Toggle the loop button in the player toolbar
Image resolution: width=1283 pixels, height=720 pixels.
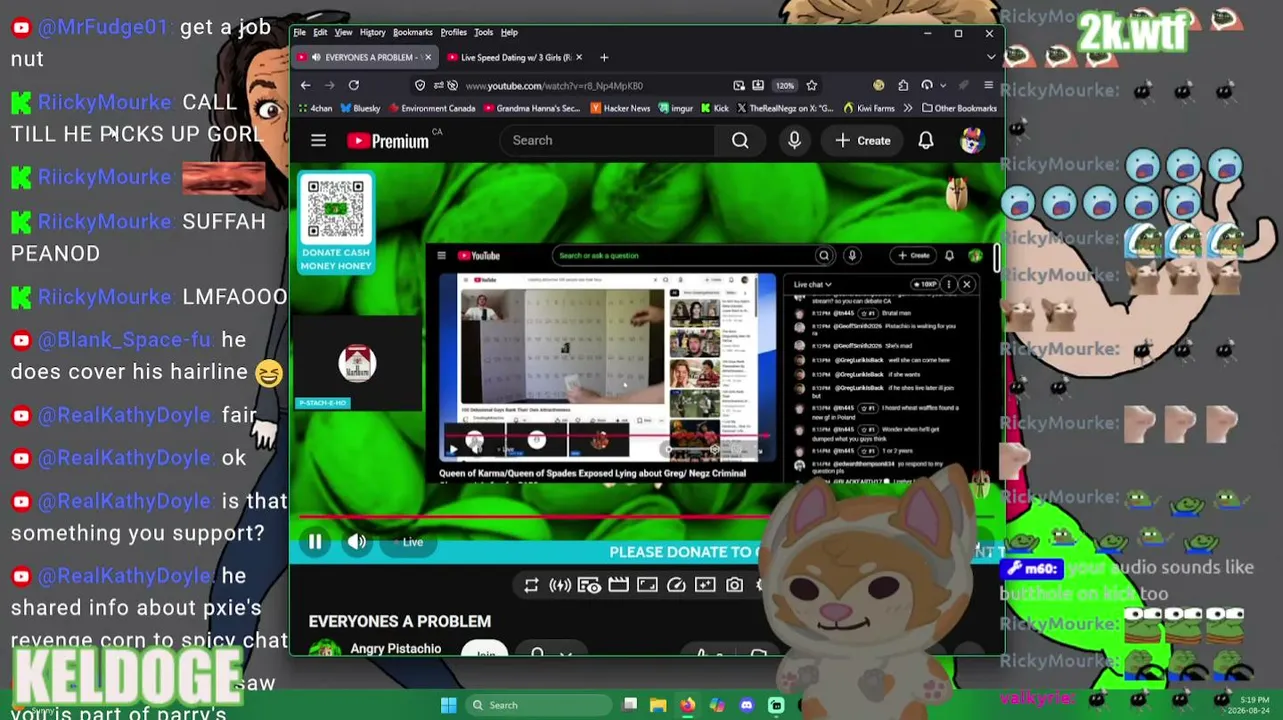pos(531,585)
